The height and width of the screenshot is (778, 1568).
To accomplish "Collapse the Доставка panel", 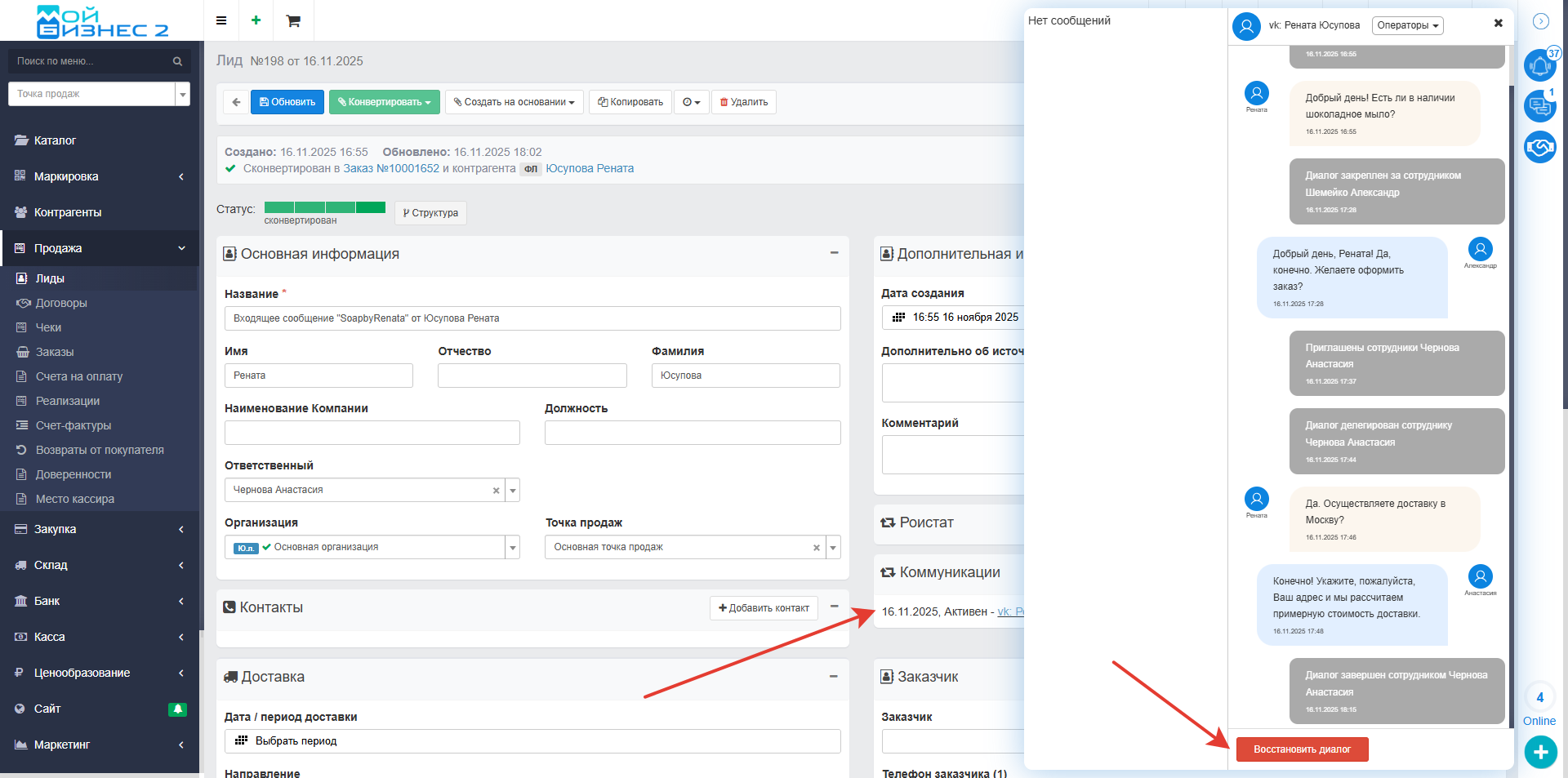I will pyautogui.click(x=834, y=676).
